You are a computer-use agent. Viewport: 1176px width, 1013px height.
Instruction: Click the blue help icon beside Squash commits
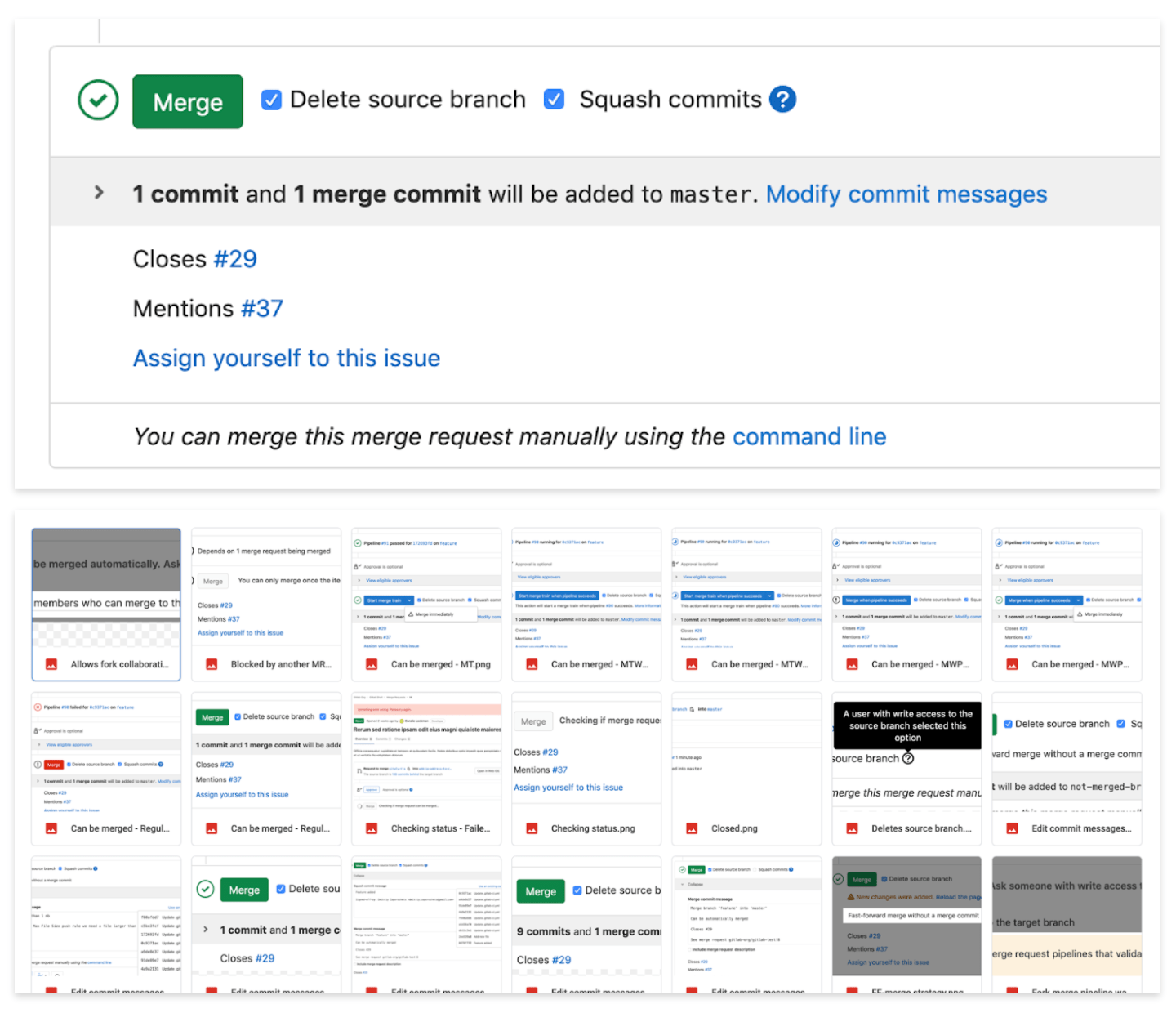coord(782,100)
